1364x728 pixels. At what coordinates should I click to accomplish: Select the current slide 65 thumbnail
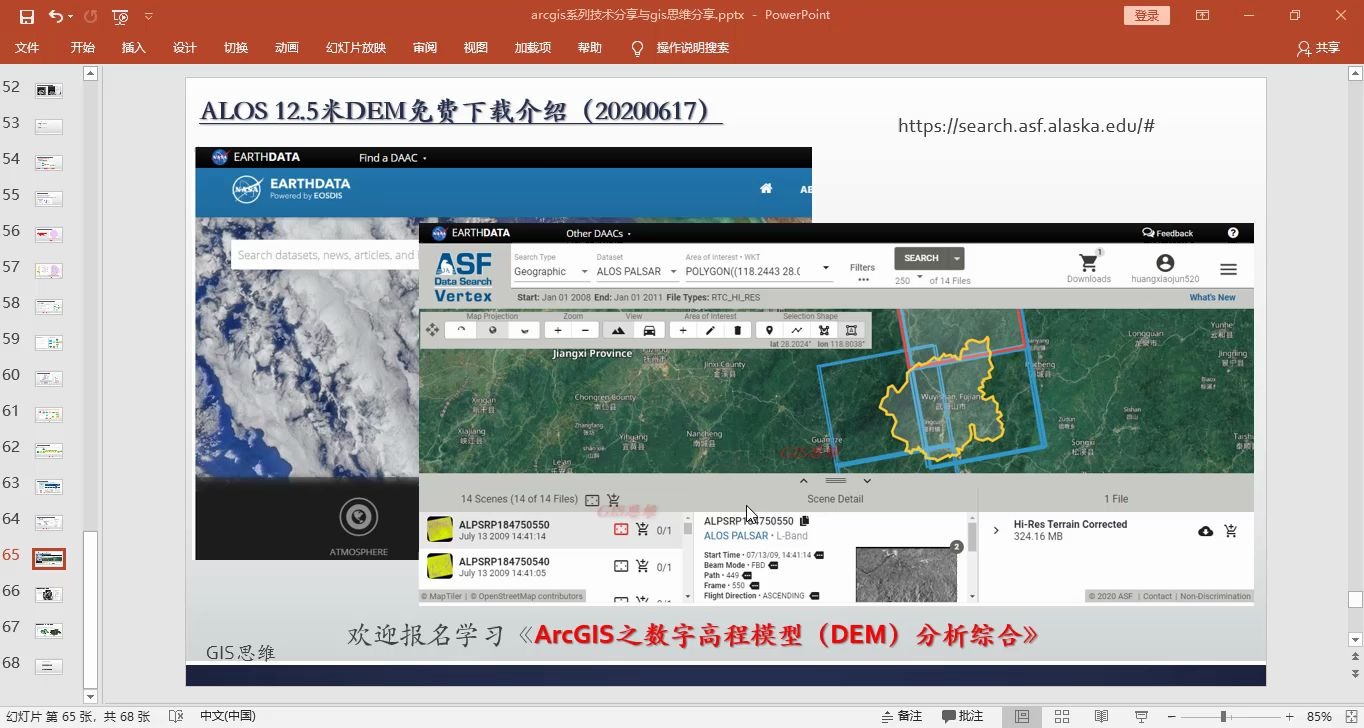tap(49, 558)
